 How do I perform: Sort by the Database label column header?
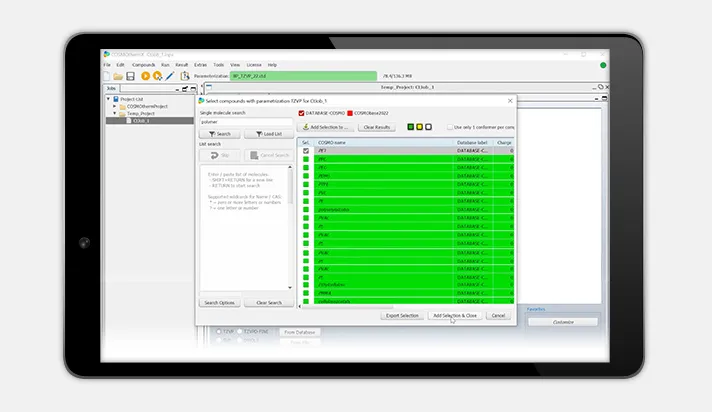[x=473, y=143]
